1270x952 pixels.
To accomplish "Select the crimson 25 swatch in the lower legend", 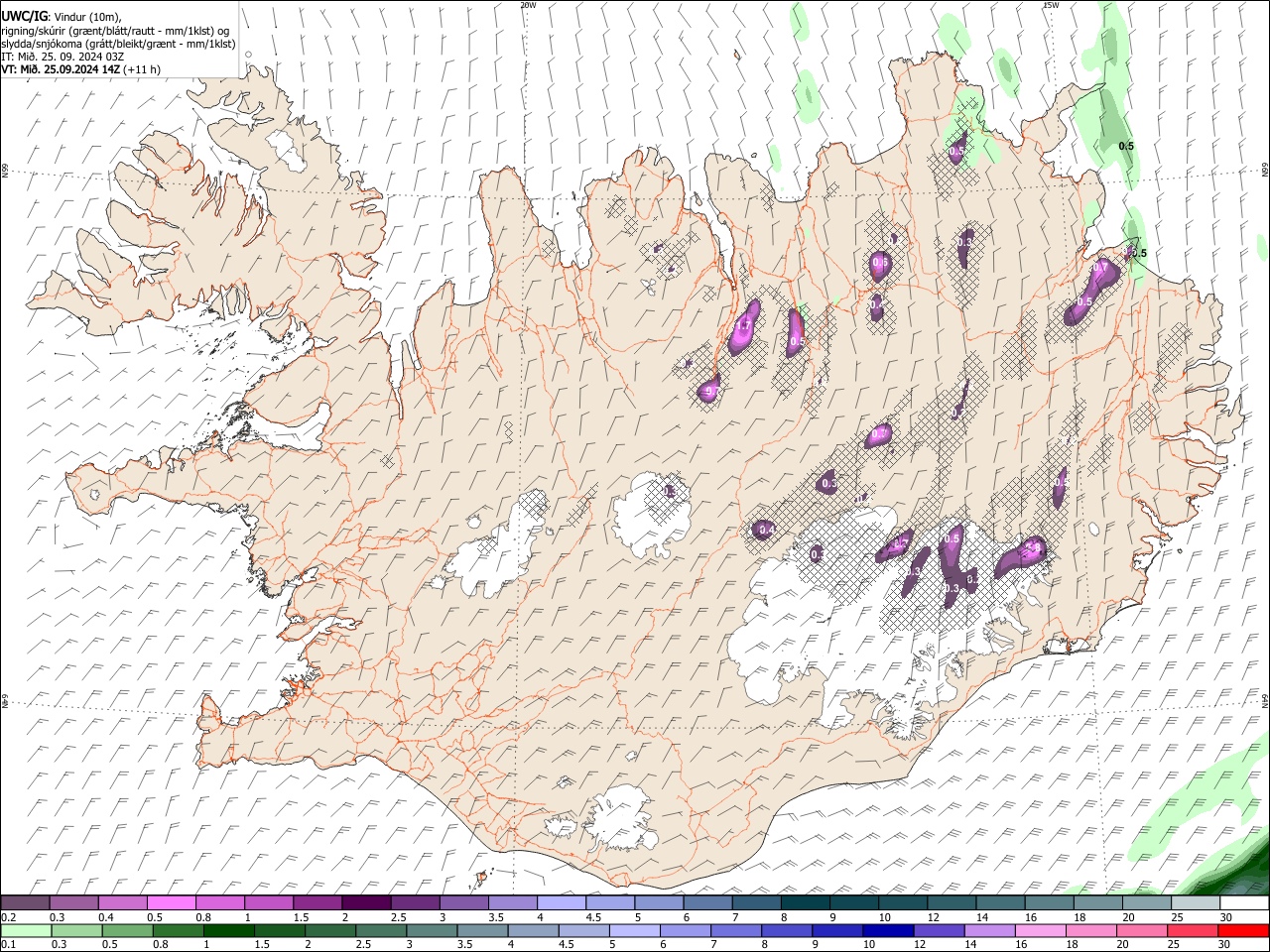I will tap(1194, 931).
